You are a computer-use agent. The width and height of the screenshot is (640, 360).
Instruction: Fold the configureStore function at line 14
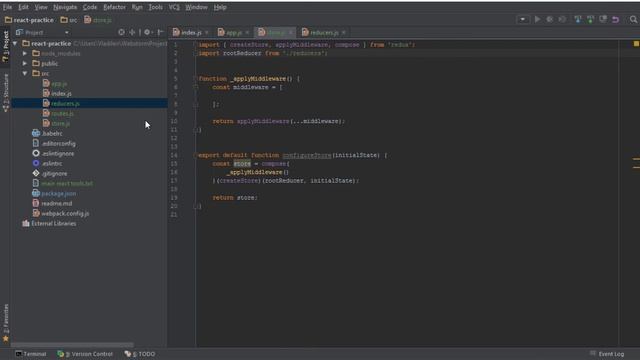click(x=196, y=155)
